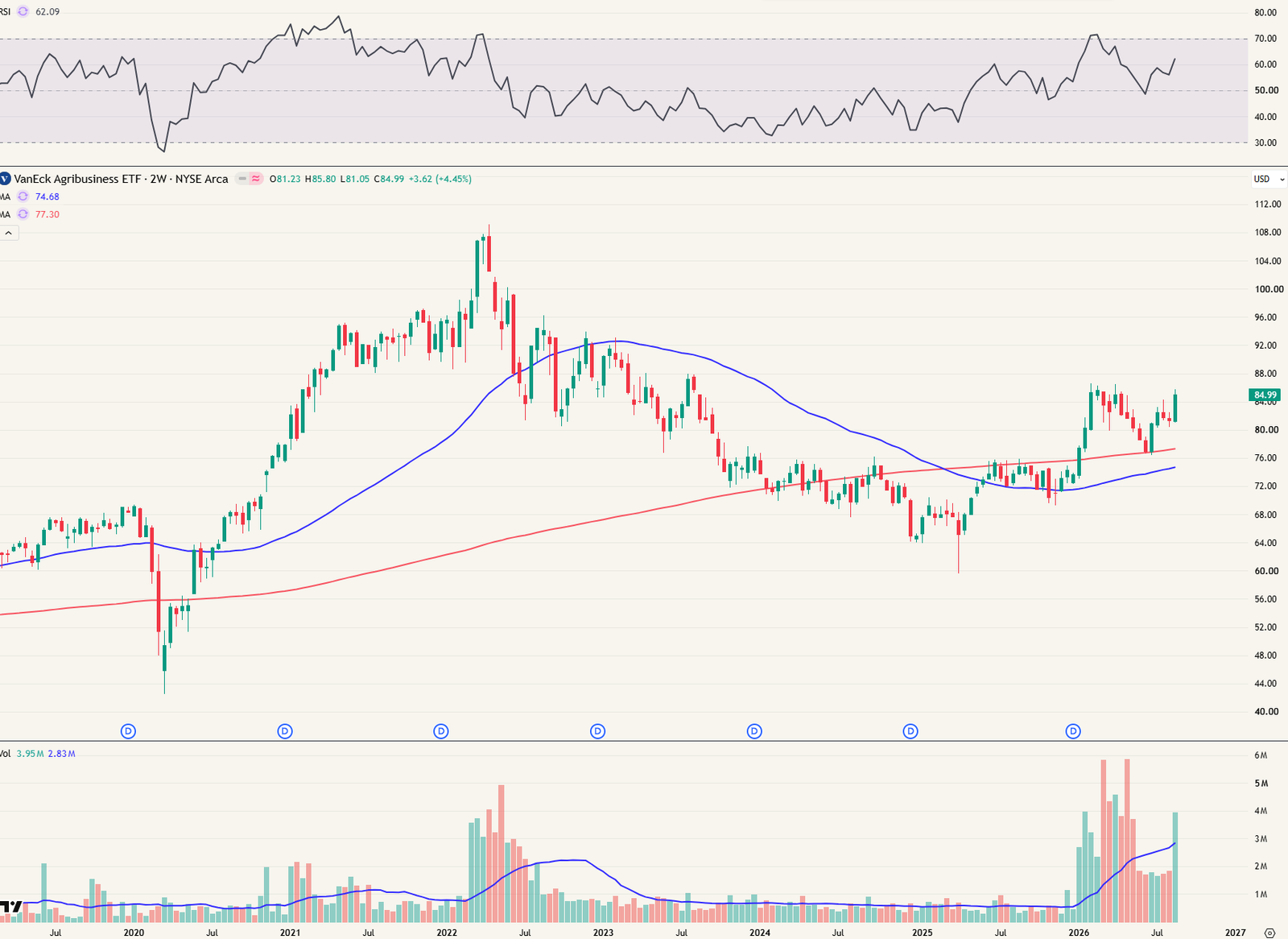Image resolution: width=1288 pixels, height=939 pixels.
Task: Click the grey dash status icon after NYSE Arca
Action: [242, 179]
